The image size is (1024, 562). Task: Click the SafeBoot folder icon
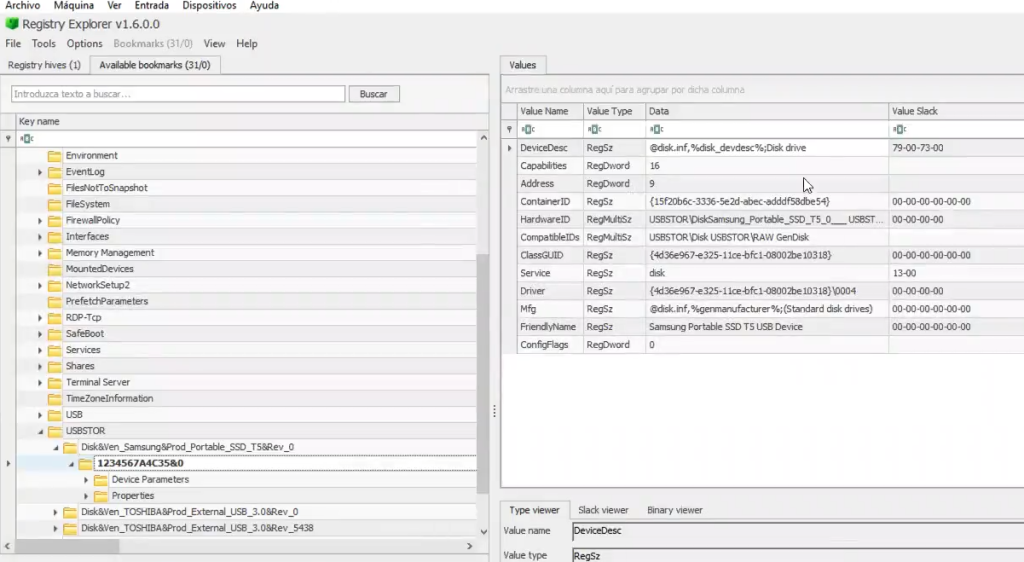[55, 334]
